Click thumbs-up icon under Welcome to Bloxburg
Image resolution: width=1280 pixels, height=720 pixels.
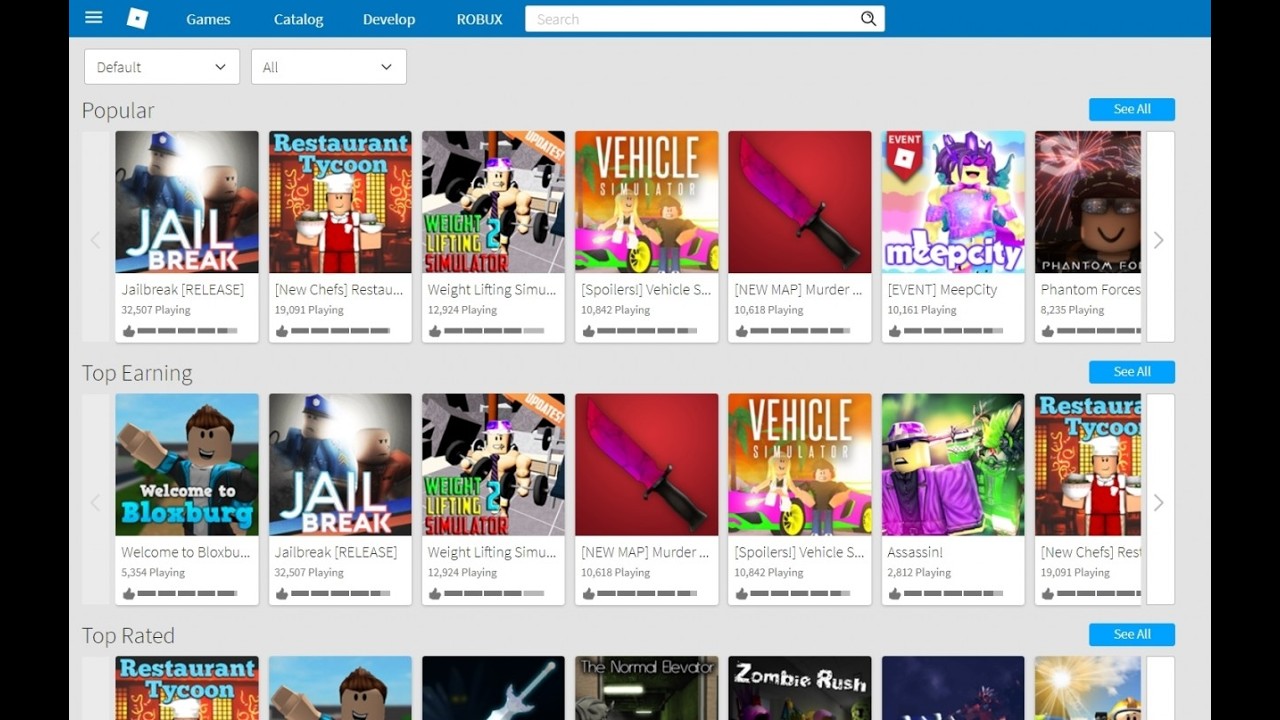tap(128, 594)
